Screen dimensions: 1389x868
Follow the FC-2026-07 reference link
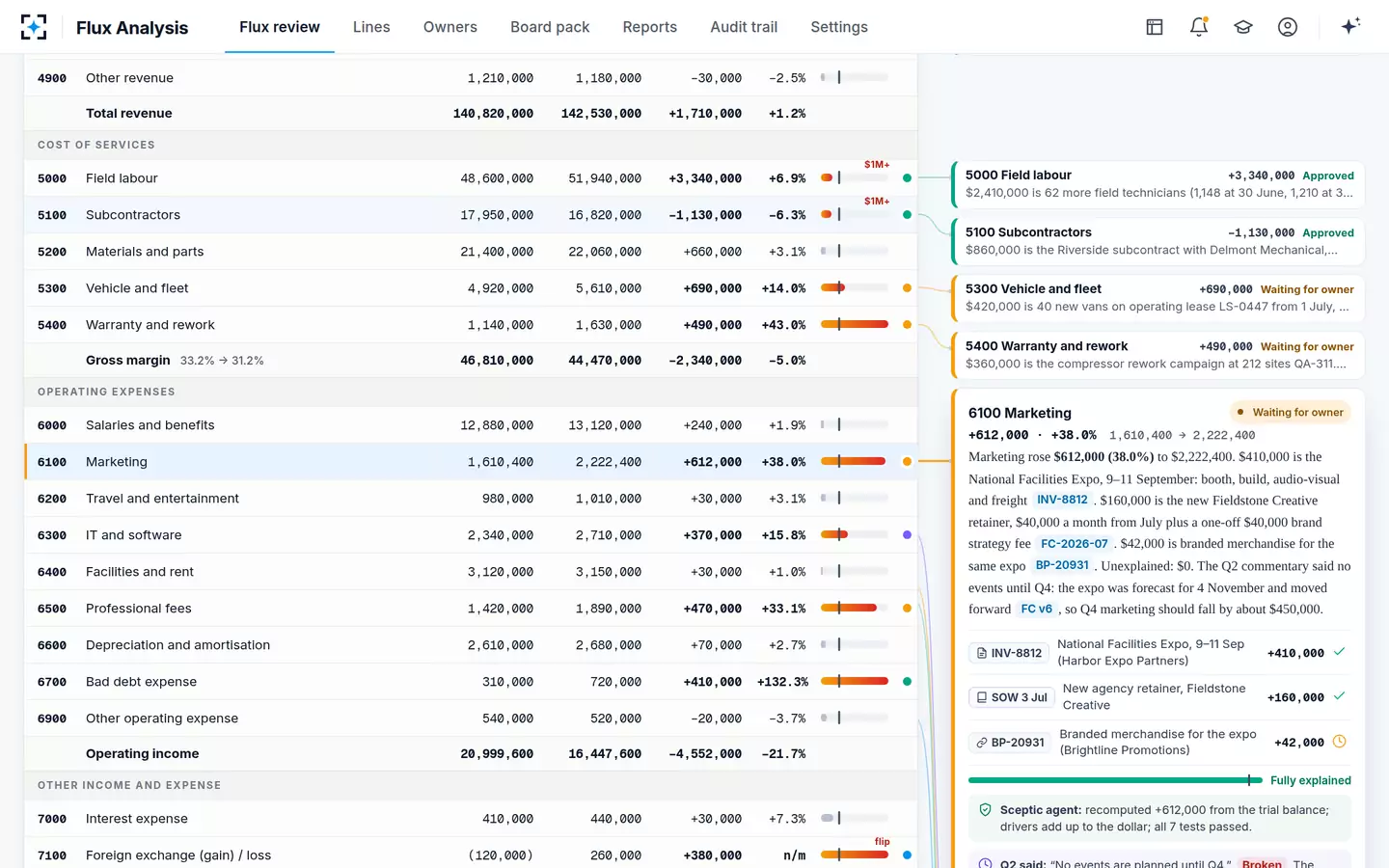click(x=1075, y=544)
